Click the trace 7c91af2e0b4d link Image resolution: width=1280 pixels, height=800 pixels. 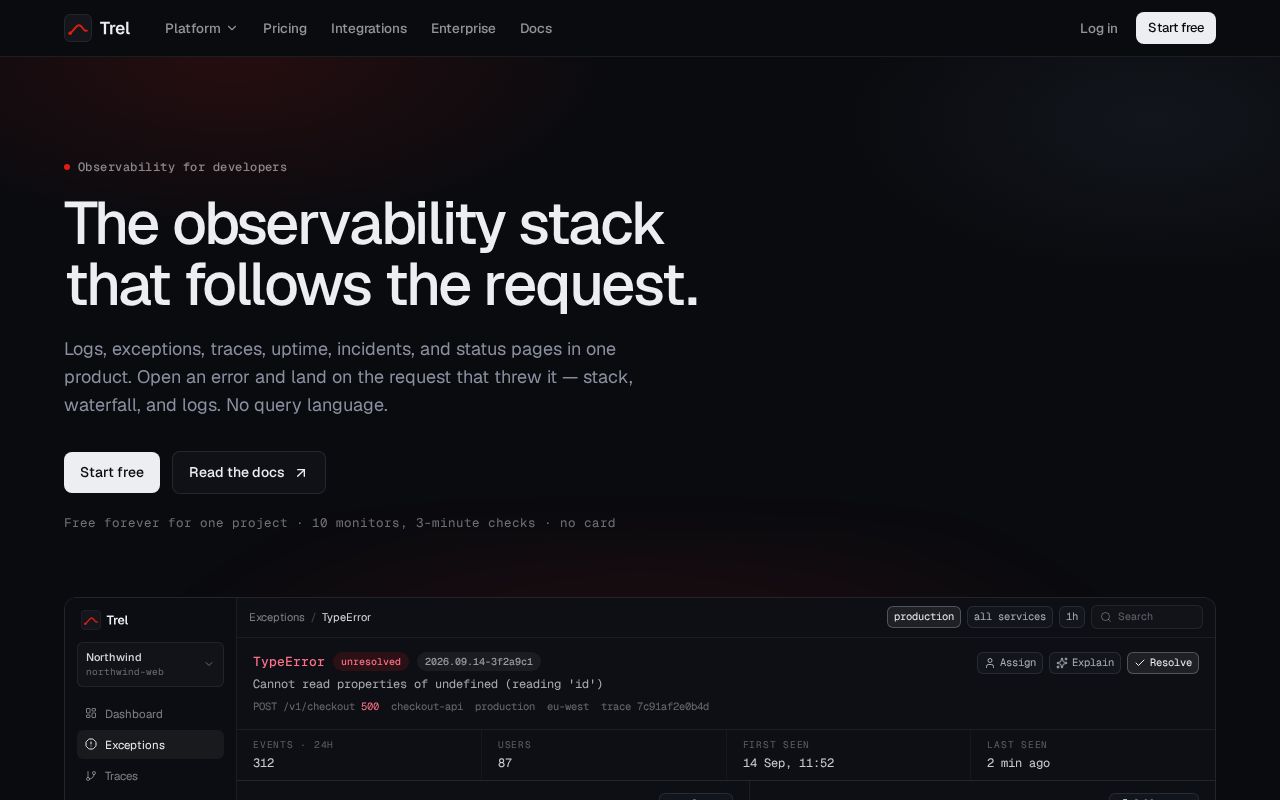tap(655, 707)
